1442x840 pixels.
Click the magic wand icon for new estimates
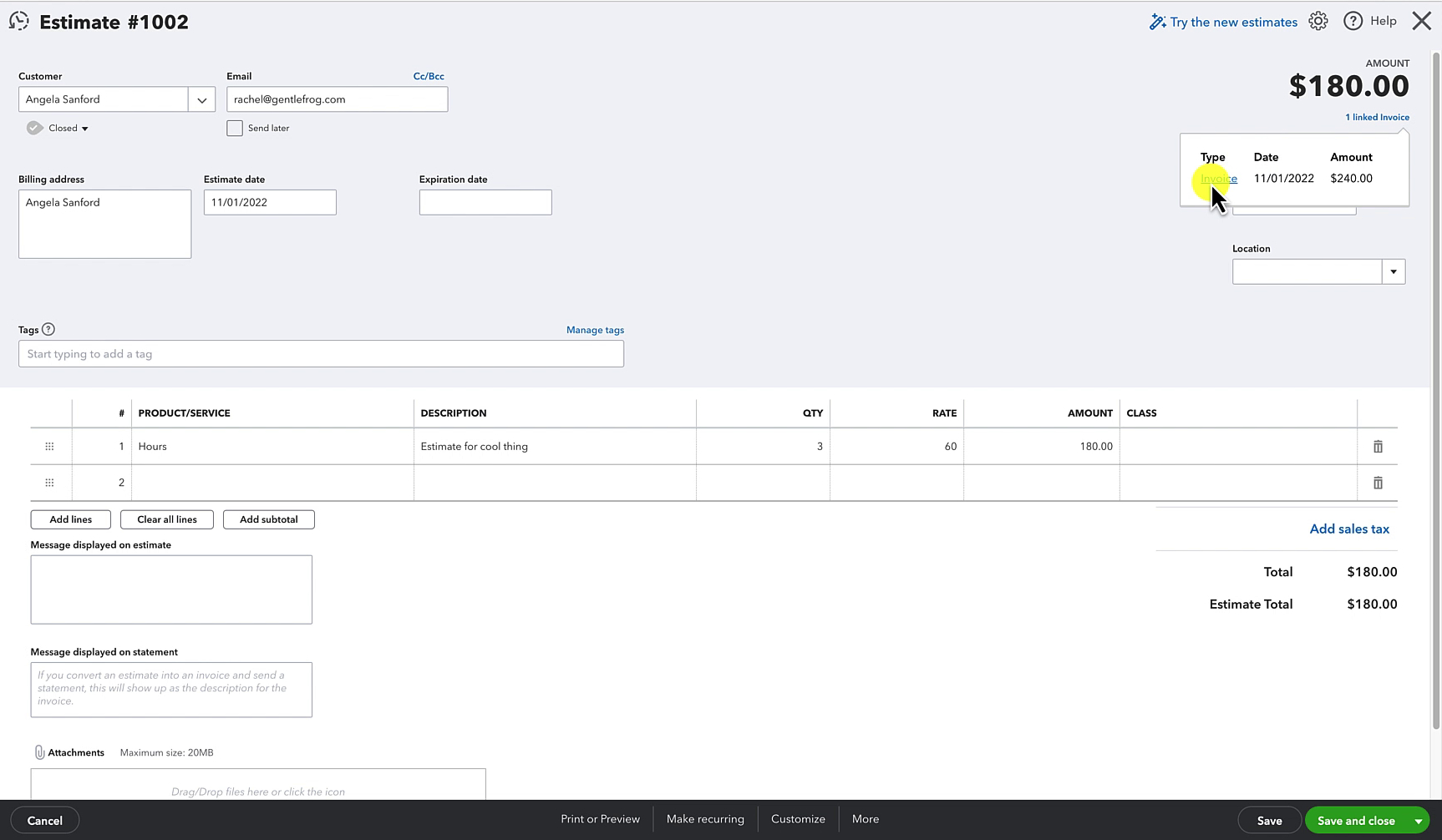(x=1157, y=21)
